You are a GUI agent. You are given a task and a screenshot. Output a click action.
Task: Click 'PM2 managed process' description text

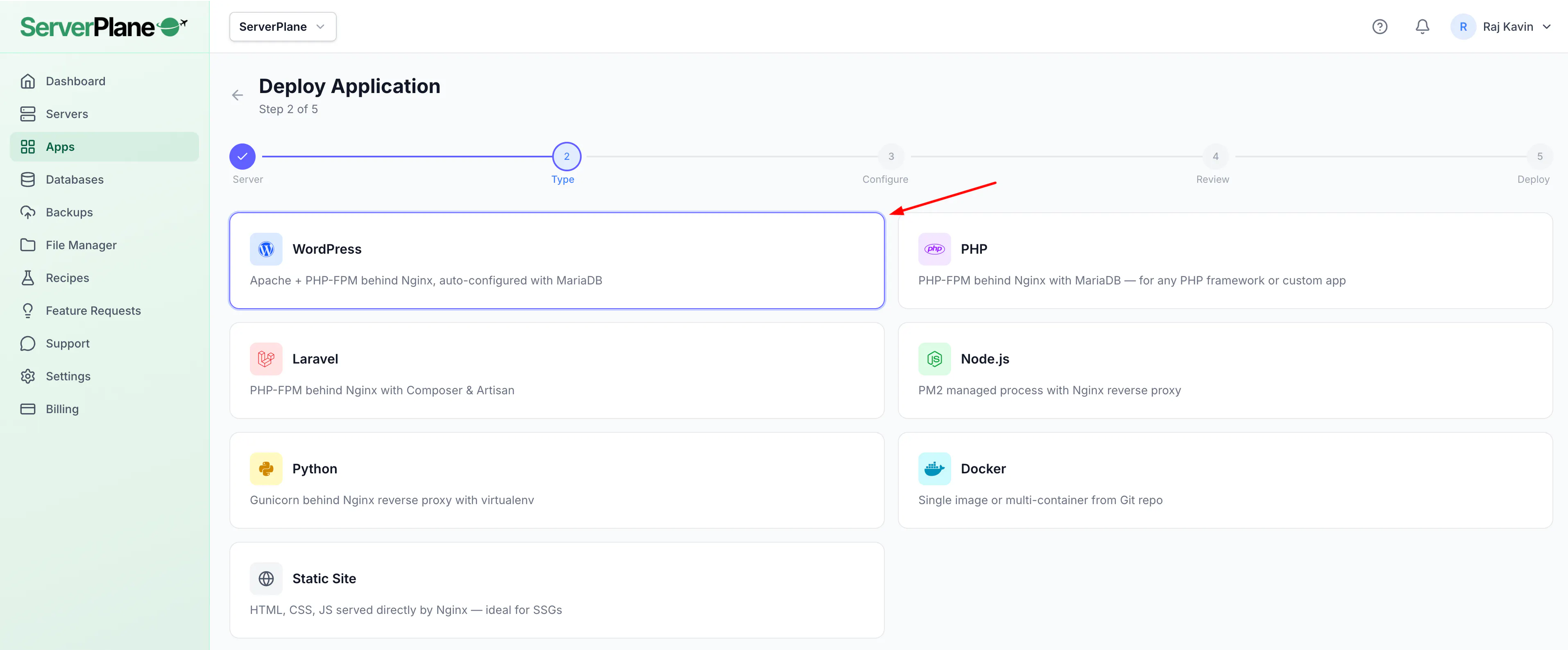click(1049, 390)
